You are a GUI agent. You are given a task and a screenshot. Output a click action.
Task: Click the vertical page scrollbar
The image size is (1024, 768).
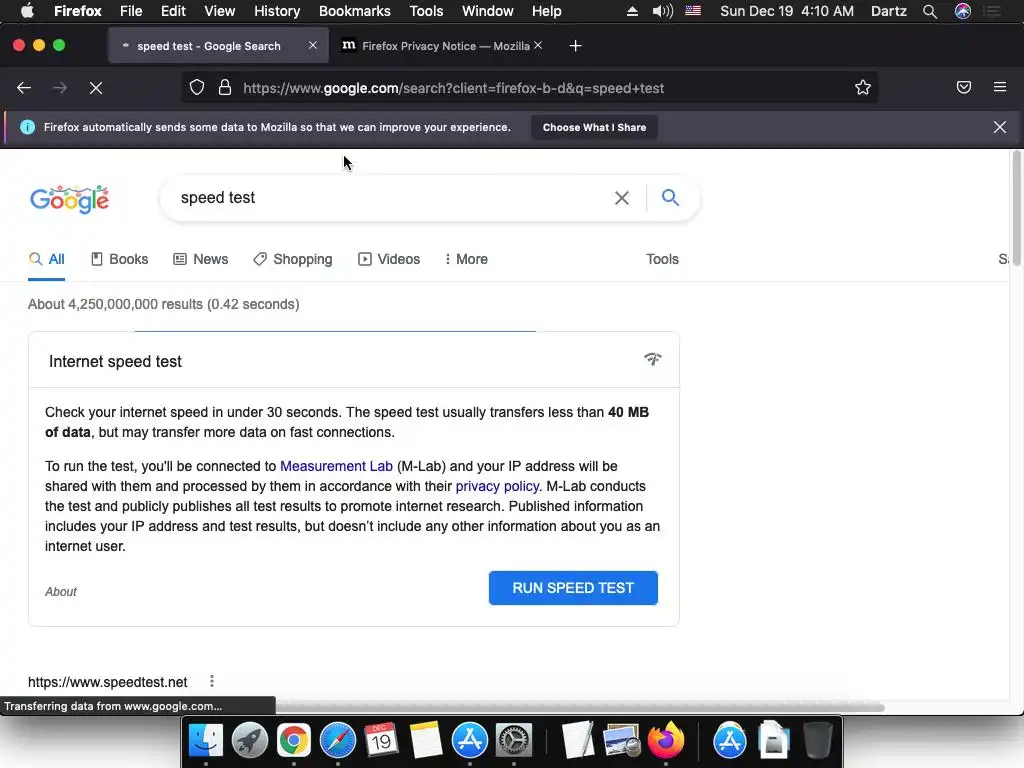(1016, 209)
